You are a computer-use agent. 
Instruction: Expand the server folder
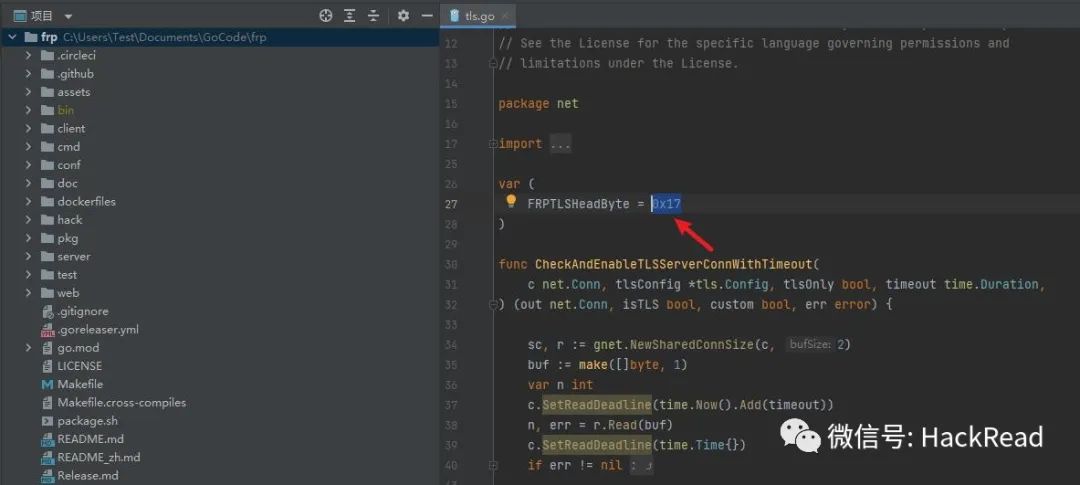click(29, 256)
